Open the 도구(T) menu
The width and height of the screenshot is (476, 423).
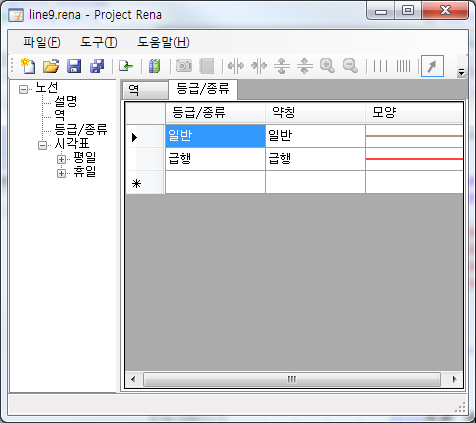click(99, 42)
